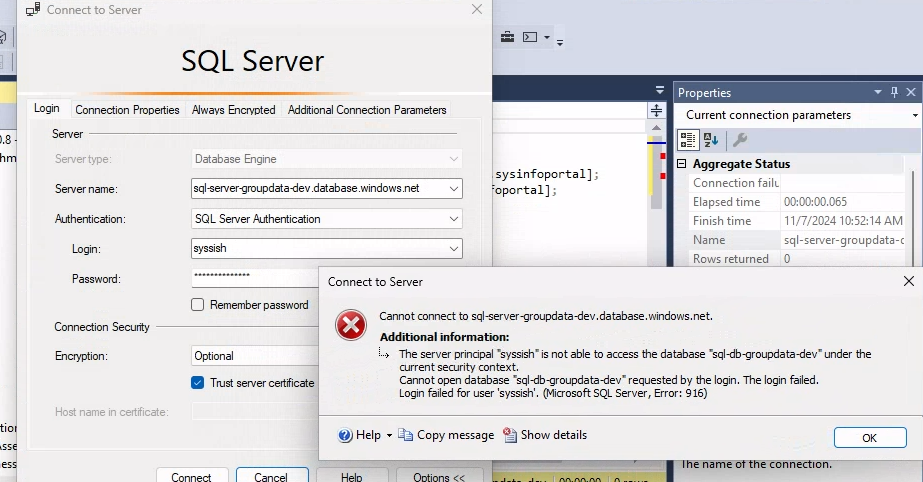
Task: Switch to the Login tab
Action: click(x=47, y=108)
